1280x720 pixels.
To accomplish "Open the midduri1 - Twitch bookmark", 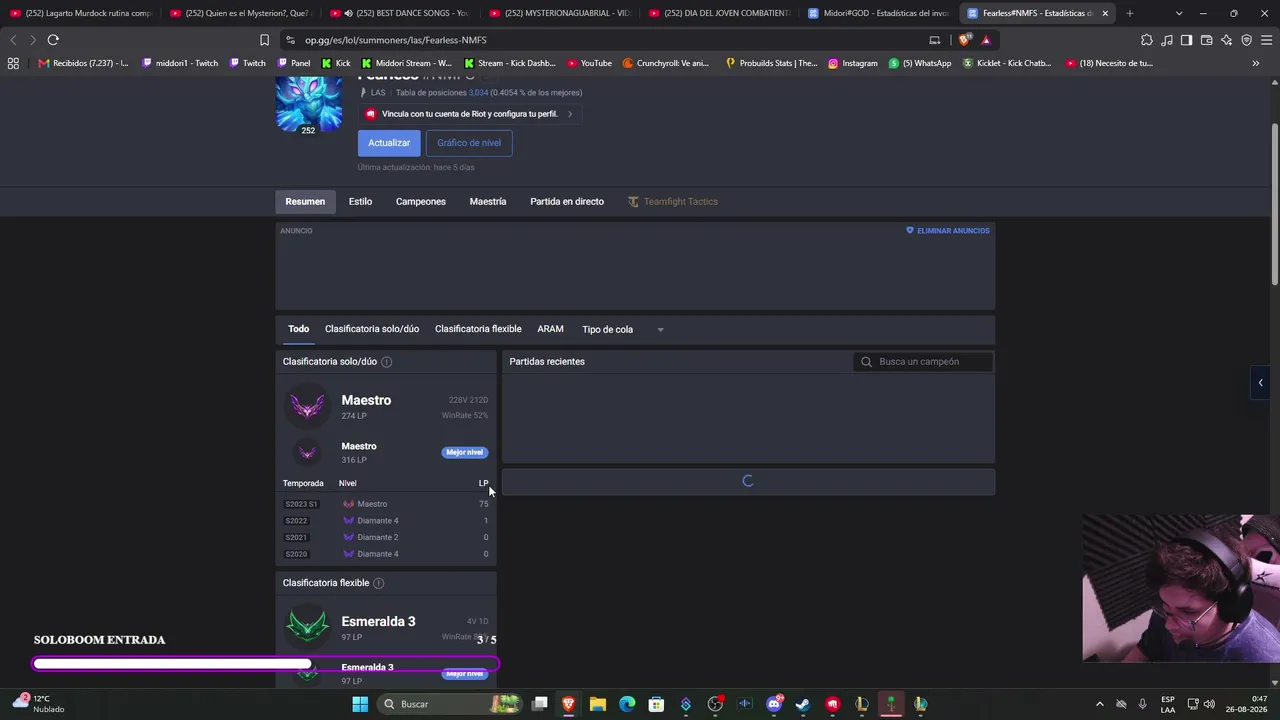I will (x=180, y=63).
